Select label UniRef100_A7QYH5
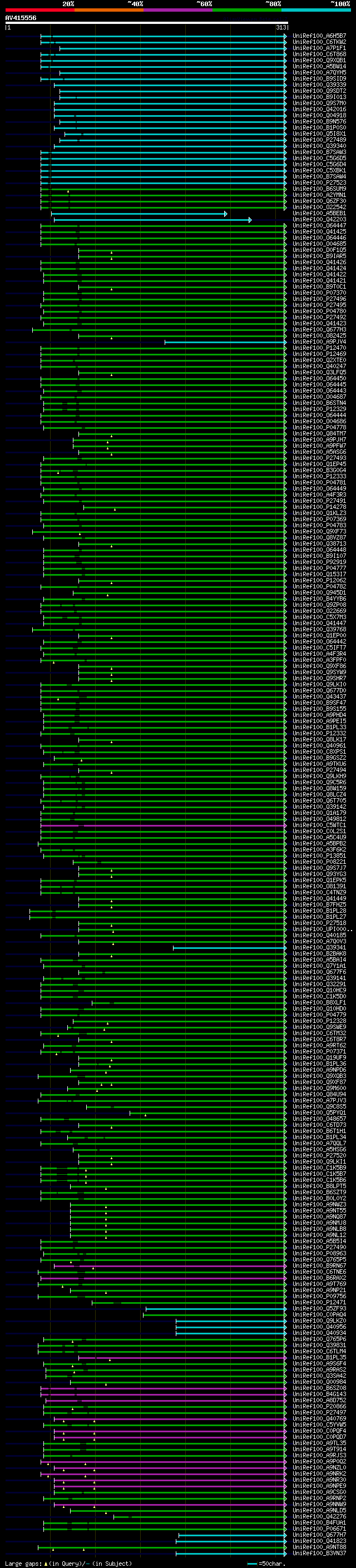Screen dimensions: 356x1568 coord(319,72)
